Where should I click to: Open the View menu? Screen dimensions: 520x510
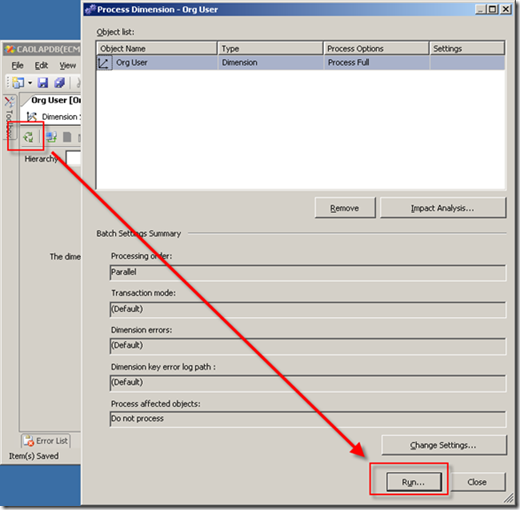click(x=68, y=65)
